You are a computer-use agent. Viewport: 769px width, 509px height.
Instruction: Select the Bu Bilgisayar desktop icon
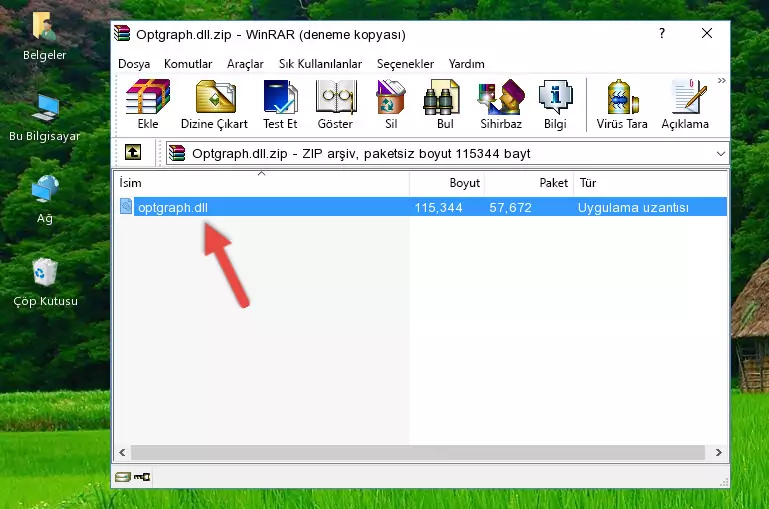click(x=45, y=118)
